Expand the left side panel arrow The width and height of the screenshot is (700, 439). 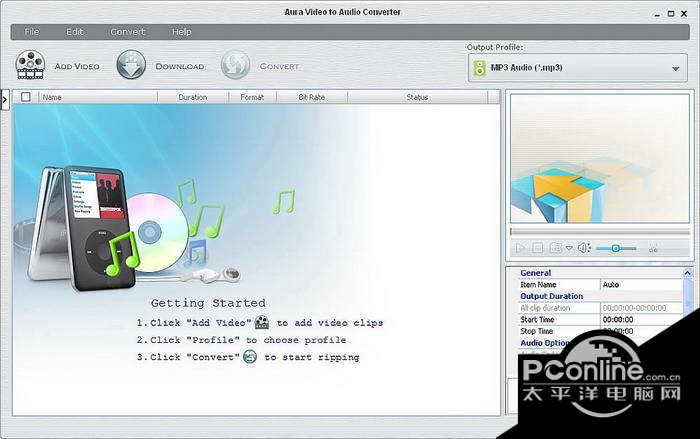click(x=4, y=100)
